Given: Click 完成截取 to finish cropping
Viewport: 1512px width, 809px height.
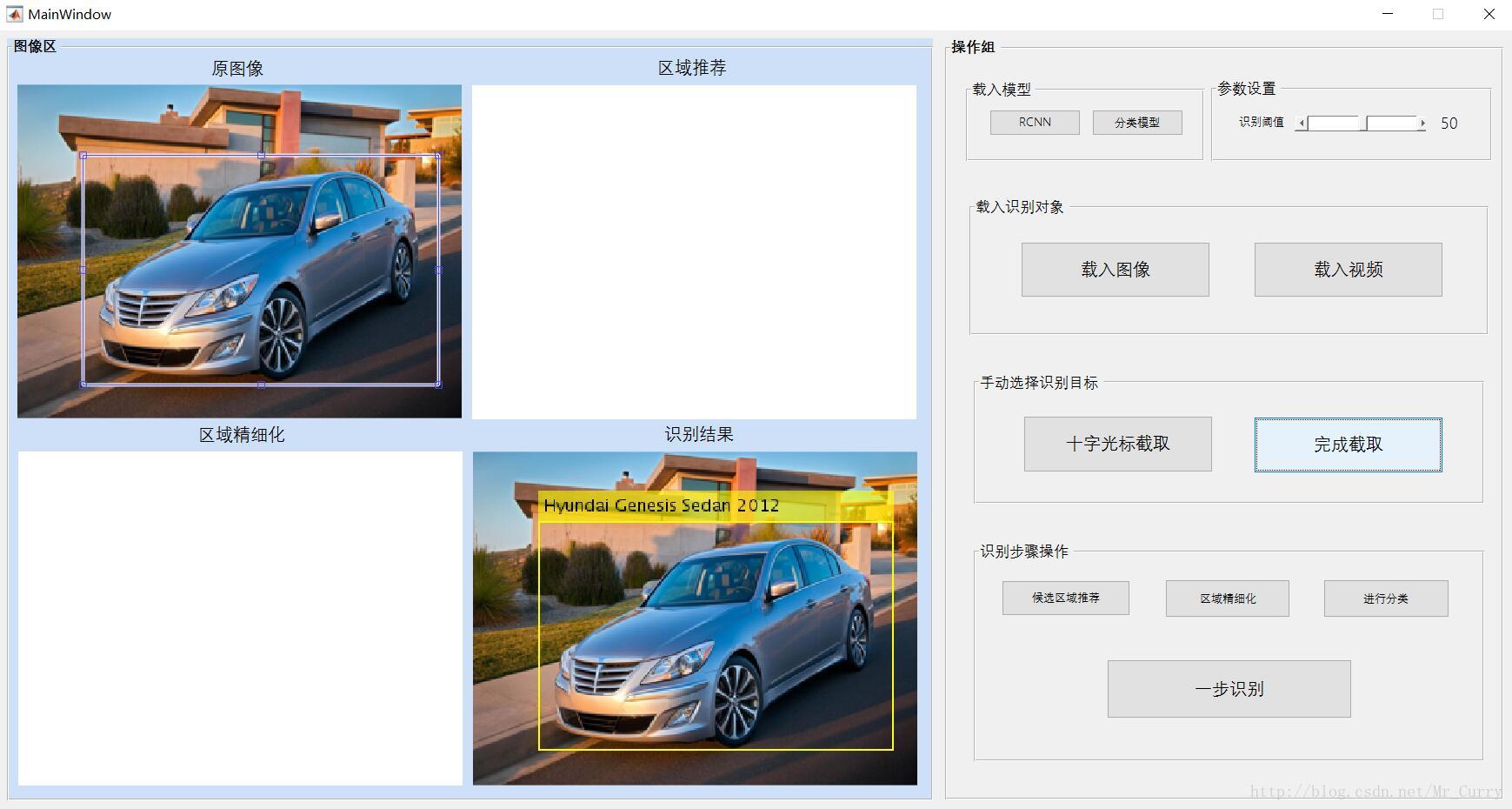Looking at the screenshot, I should pos(1348,445).
